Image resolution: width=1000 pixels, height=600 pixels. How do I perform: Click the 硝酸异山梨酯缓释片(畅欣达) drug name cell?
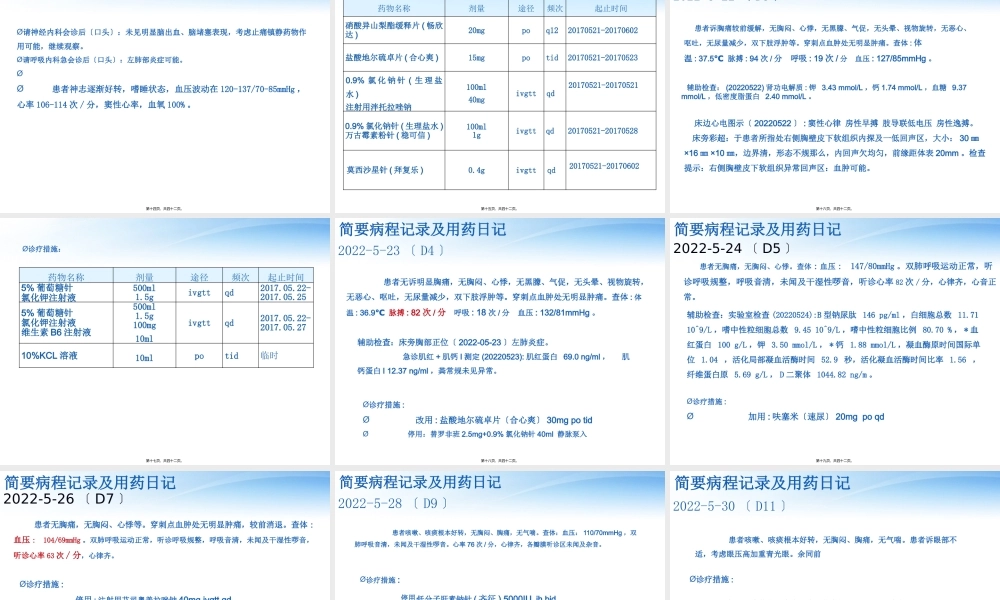tap(394, 30)
